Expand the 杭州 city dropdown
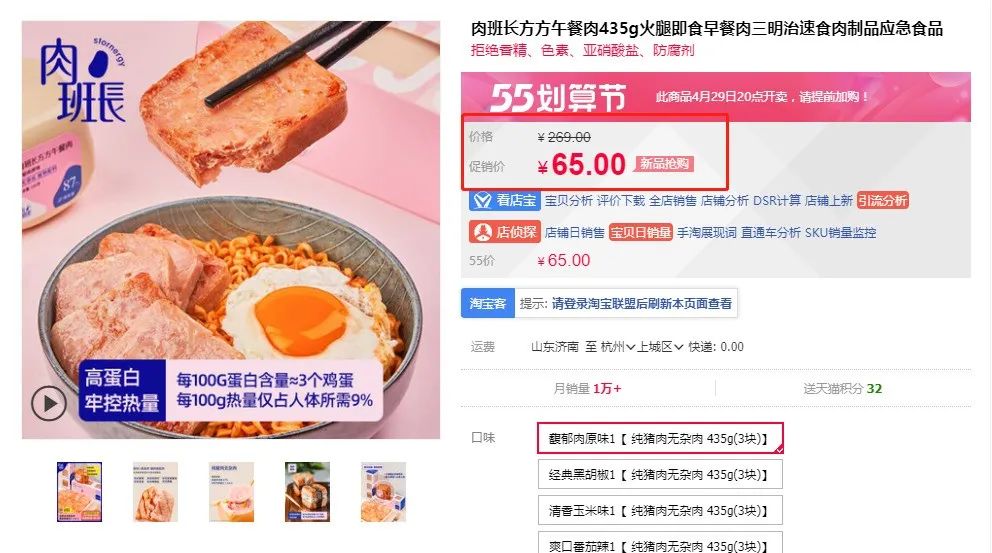992x553 pixels. click(618, 347)
